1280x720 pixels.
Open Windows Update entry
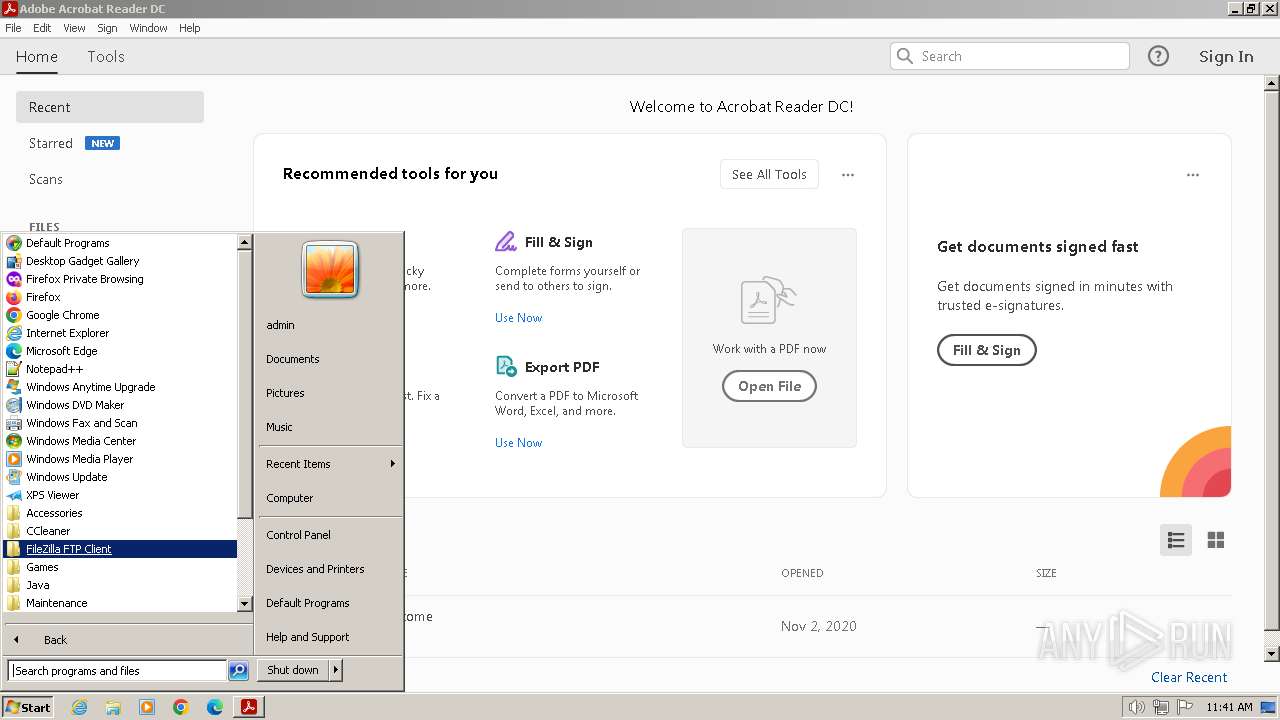66,477
